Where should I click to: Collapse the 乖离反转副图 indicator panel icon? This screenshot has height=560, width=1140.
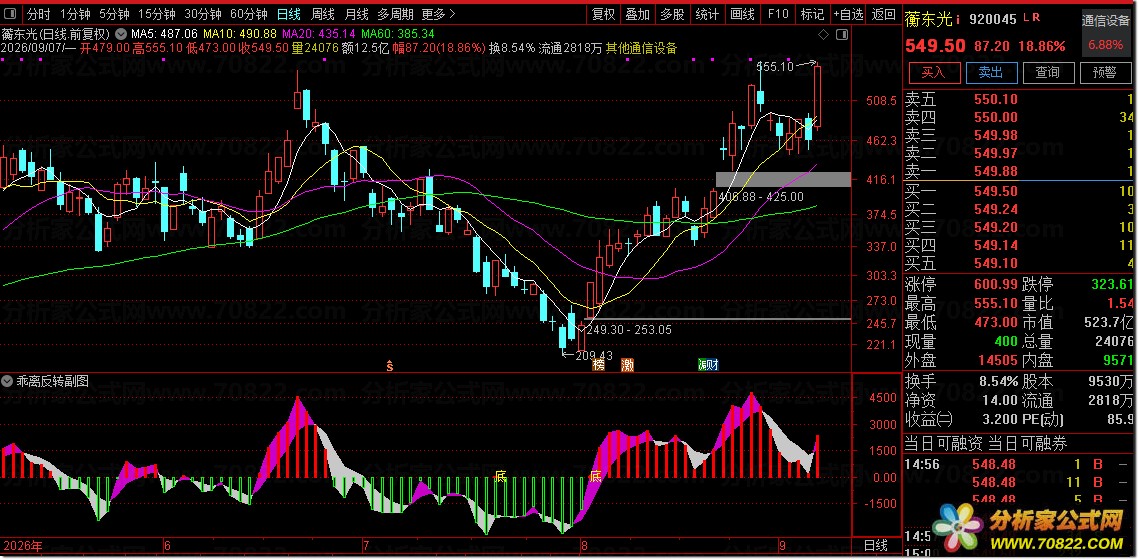click(9, 380)
